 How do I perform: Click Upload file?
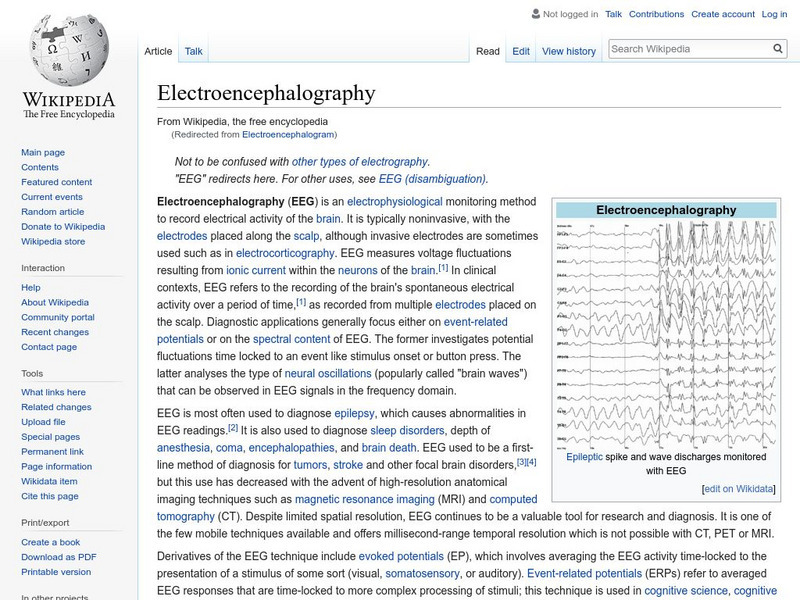point(43,421)
